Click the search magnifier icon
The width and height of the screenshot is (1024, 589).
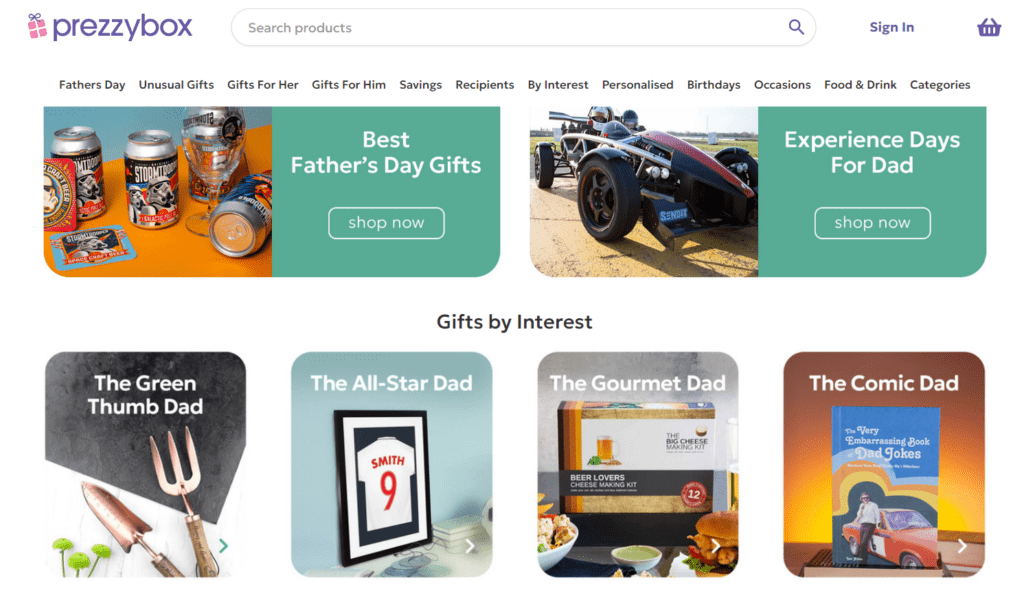point(796,28)
